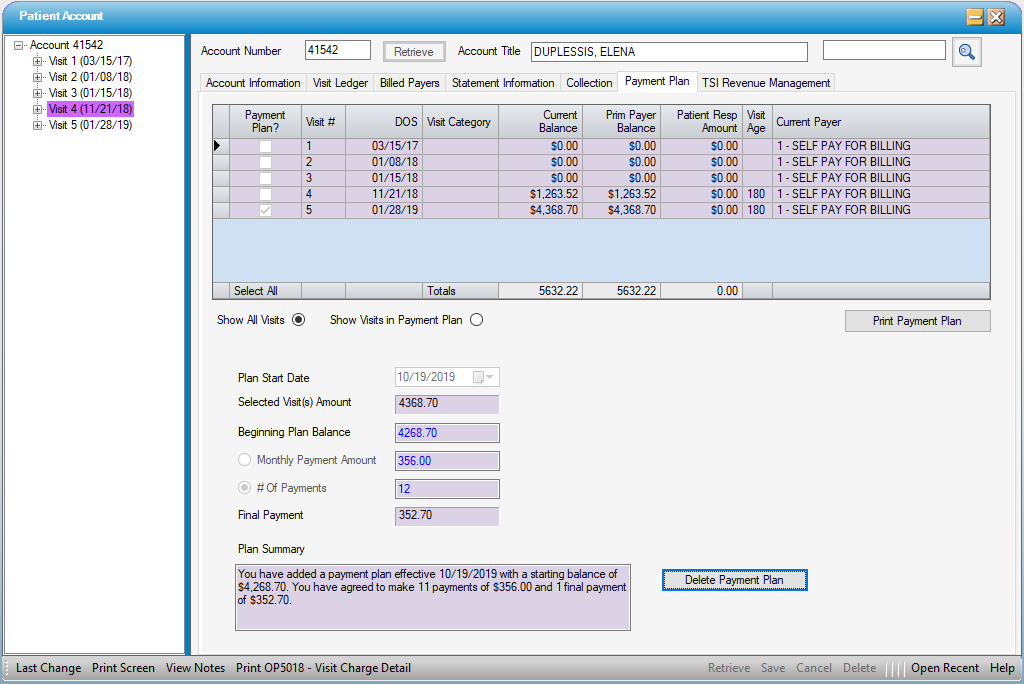Viewport: 1024px width, 684px height.
Task: Click Select All under the visits grid
Action: [255, 291]
